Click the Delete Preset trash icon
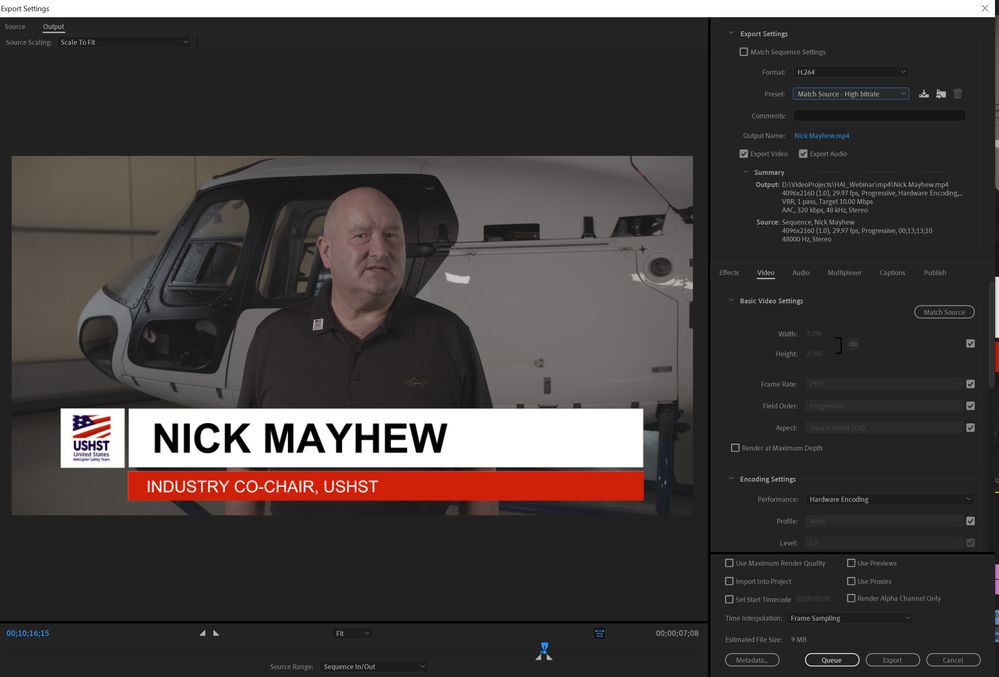Viewport: 999px width, 677px height. pos(958,94)
